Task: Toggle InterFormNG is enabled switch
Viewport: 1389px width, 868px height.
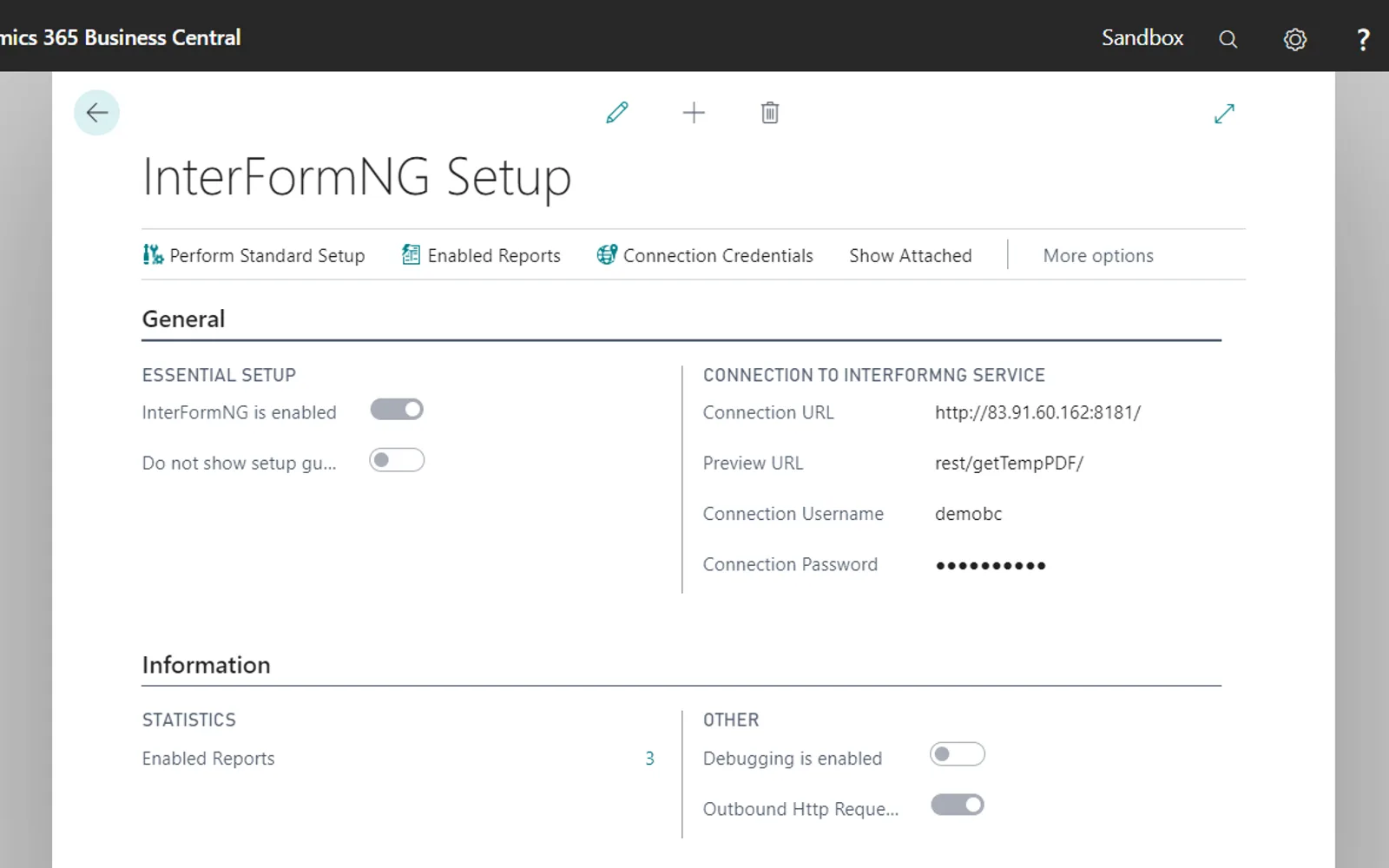Action: [397, 410]
